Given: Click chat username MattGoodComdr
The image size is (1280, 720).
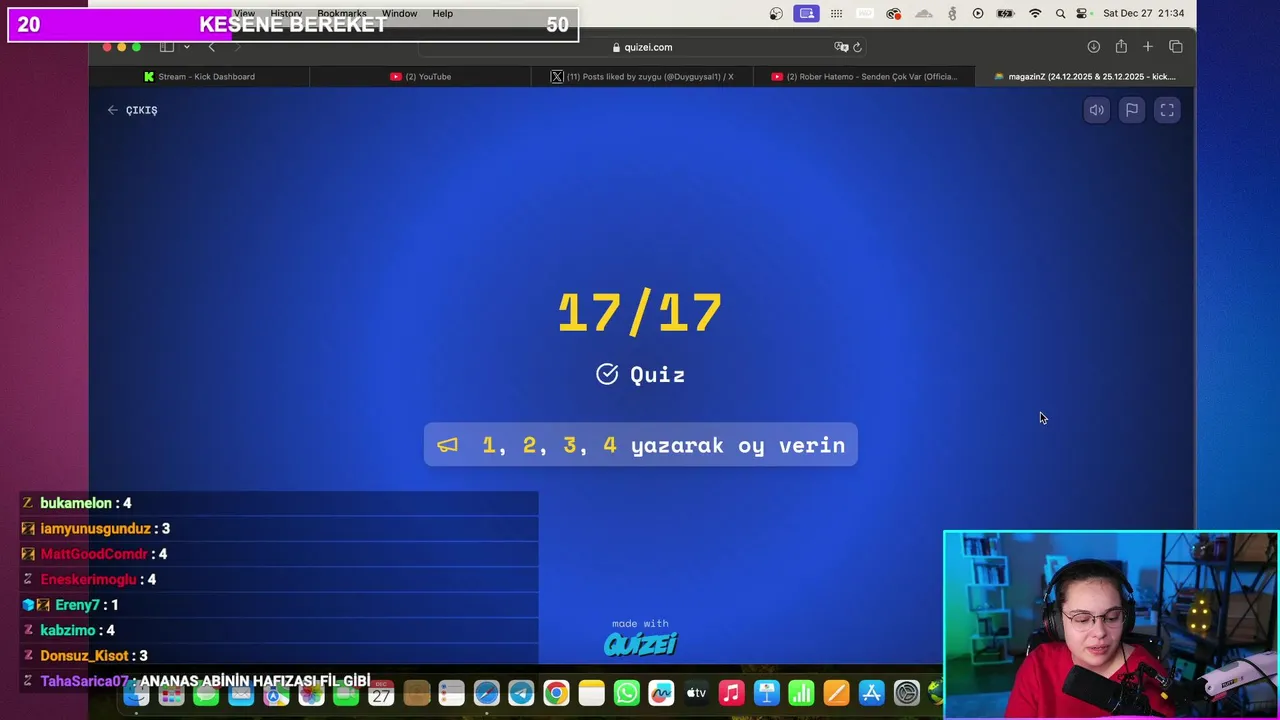Looking at the screenshot, I should point(94,554).
